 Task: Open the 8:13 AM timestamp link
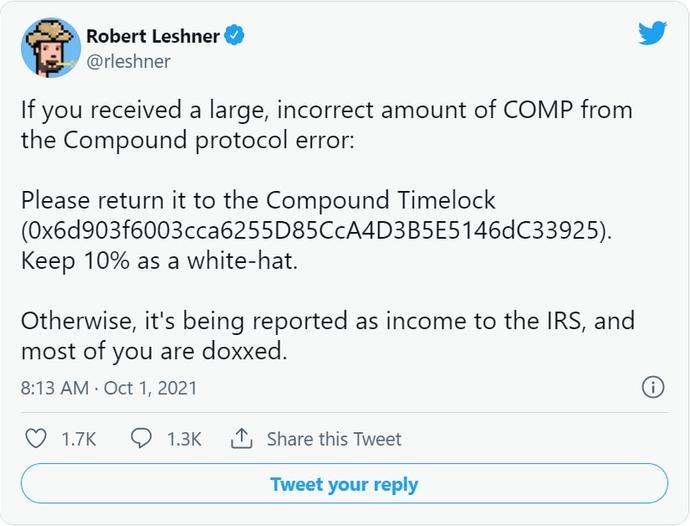55,388
